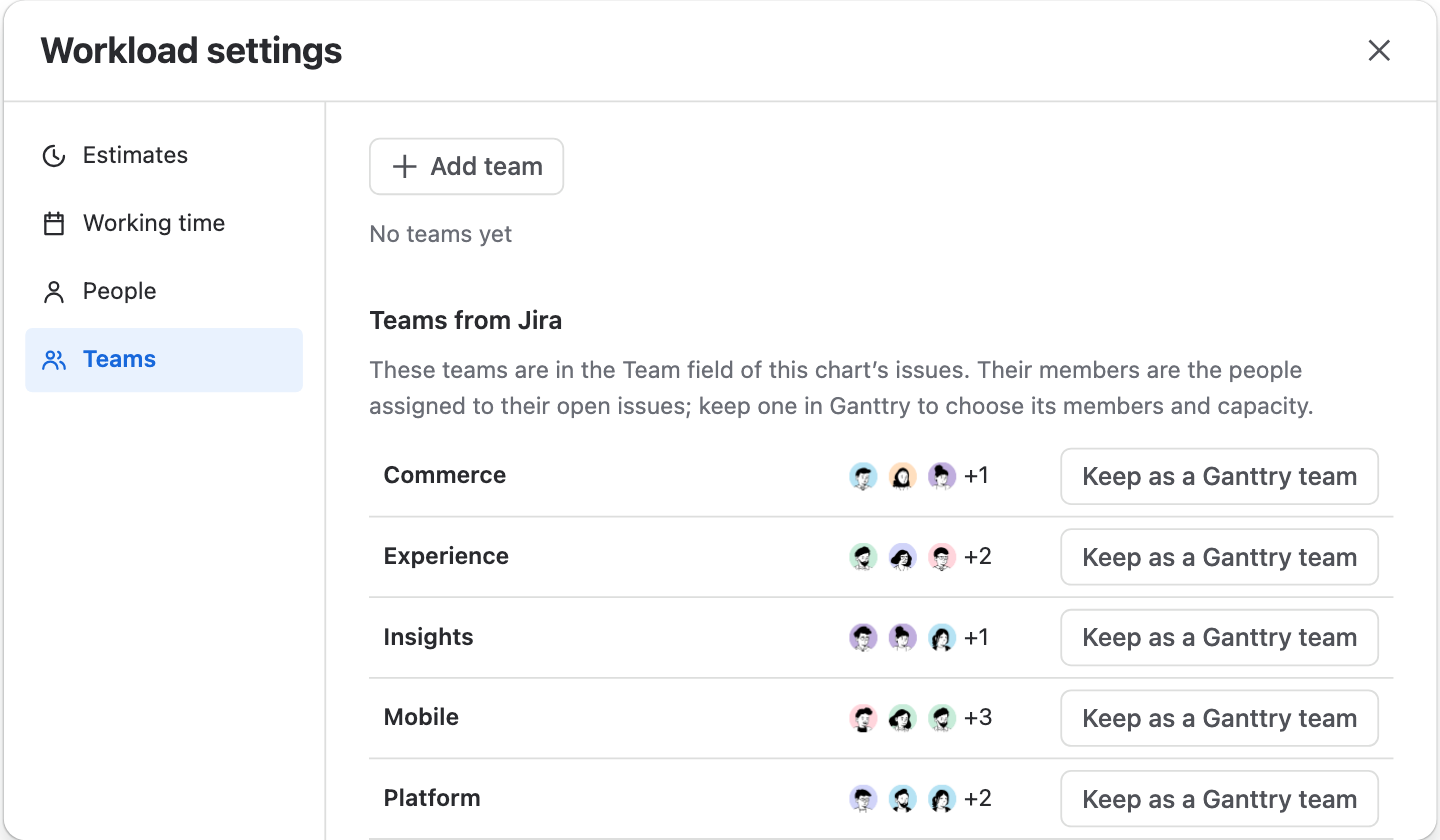
Task: Keep Platform as a Ganttry team
Action: click(1219, 799)
